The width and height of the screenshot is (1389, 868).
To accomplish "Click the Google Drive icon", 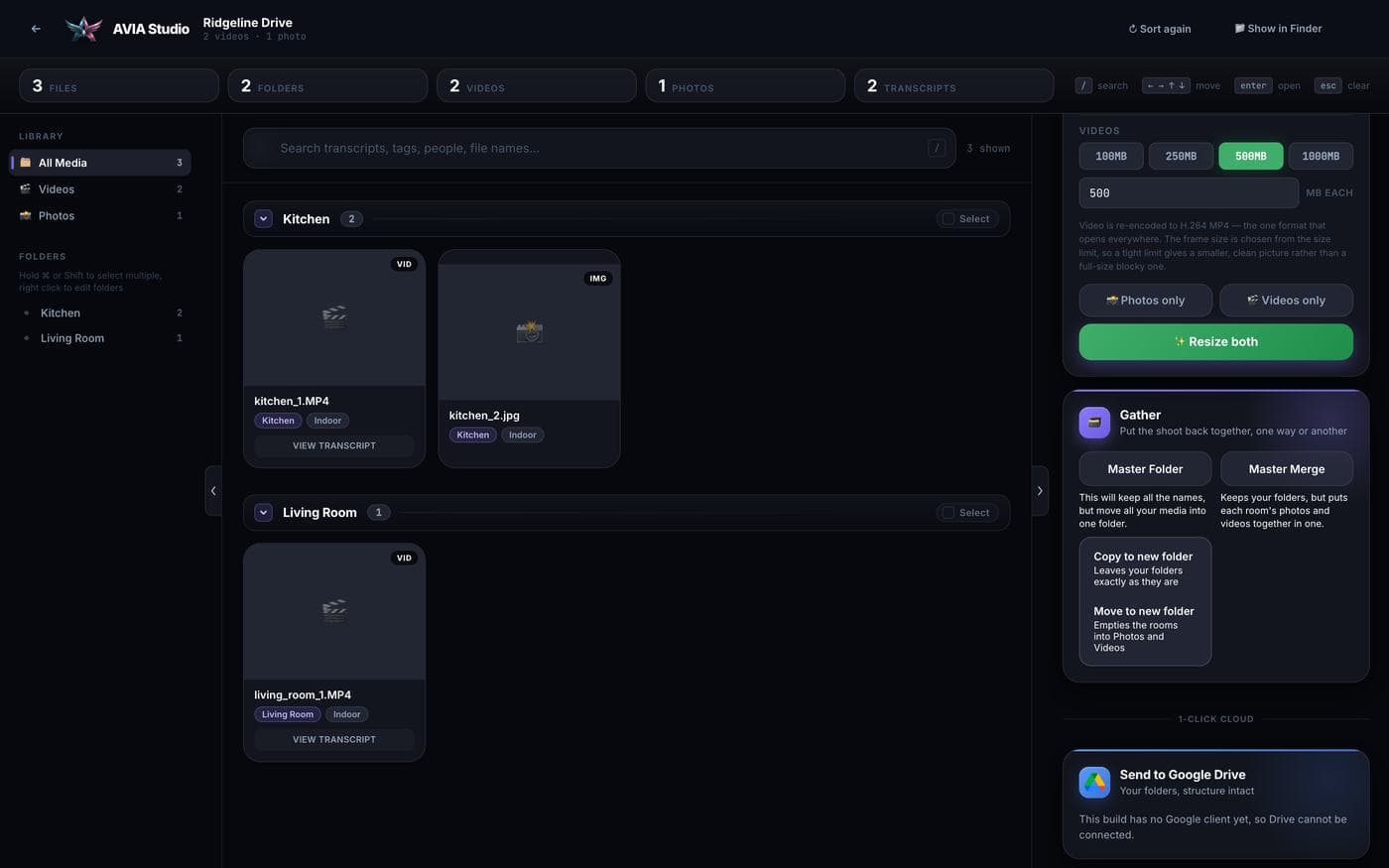I will click(1094, 783).
